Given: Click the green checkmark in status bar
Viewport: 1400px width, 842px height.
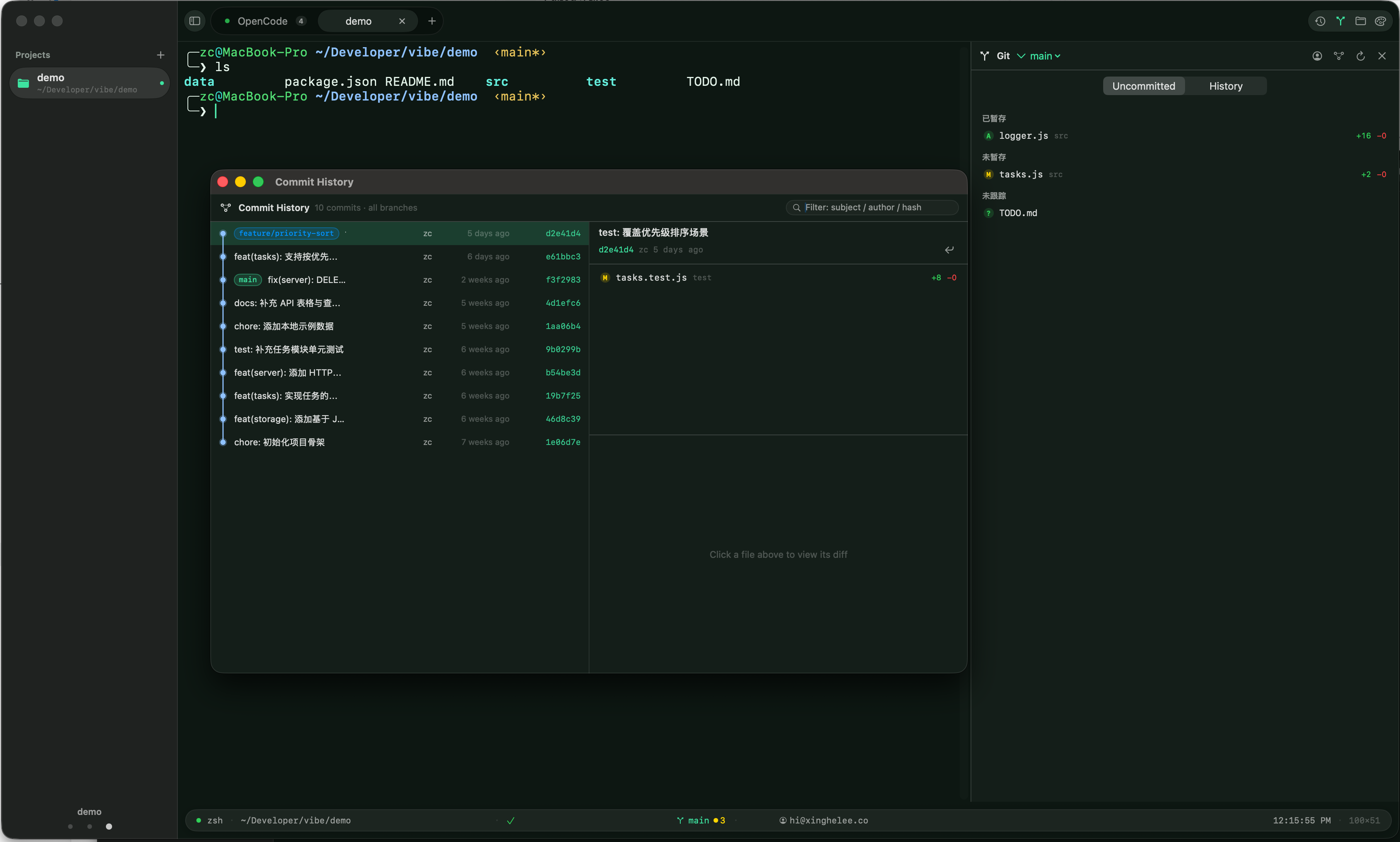Looking at the screenshot, I should [511, 820].
